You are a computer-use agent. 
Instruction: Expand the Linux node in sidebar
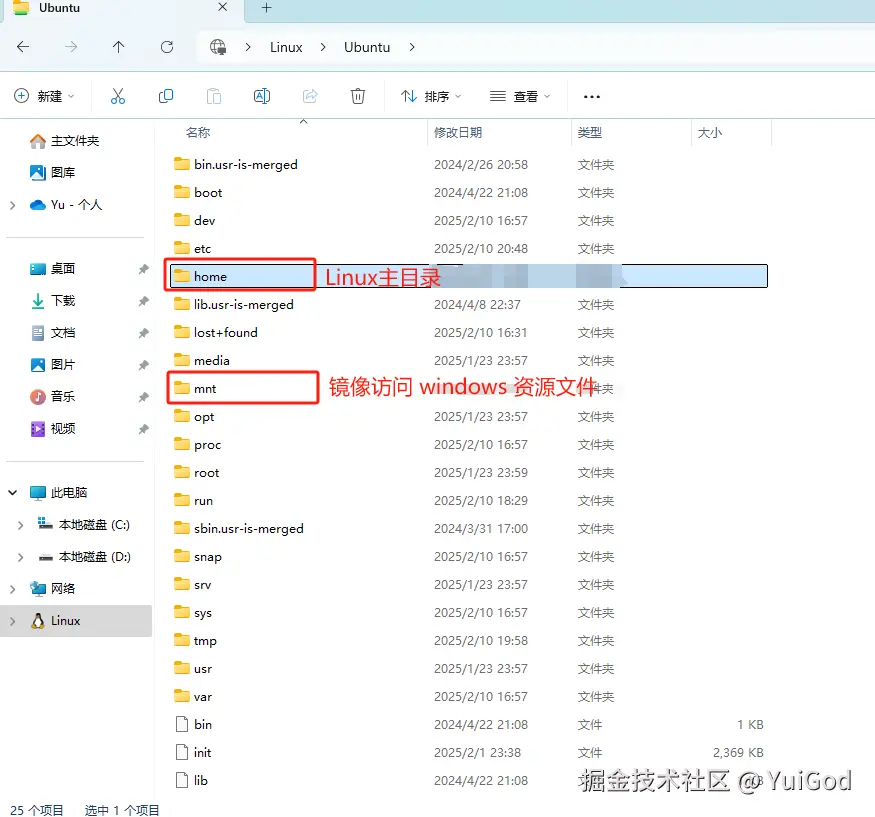13,621
